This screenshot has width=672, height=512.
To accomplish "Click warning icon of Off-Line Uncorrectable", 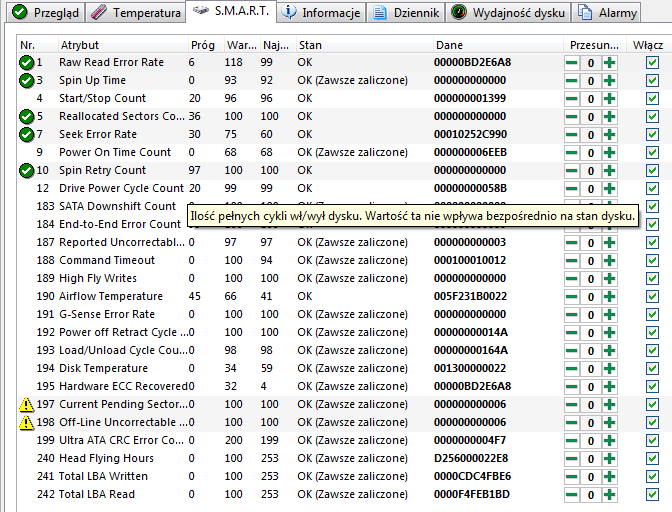I will 27,422.
